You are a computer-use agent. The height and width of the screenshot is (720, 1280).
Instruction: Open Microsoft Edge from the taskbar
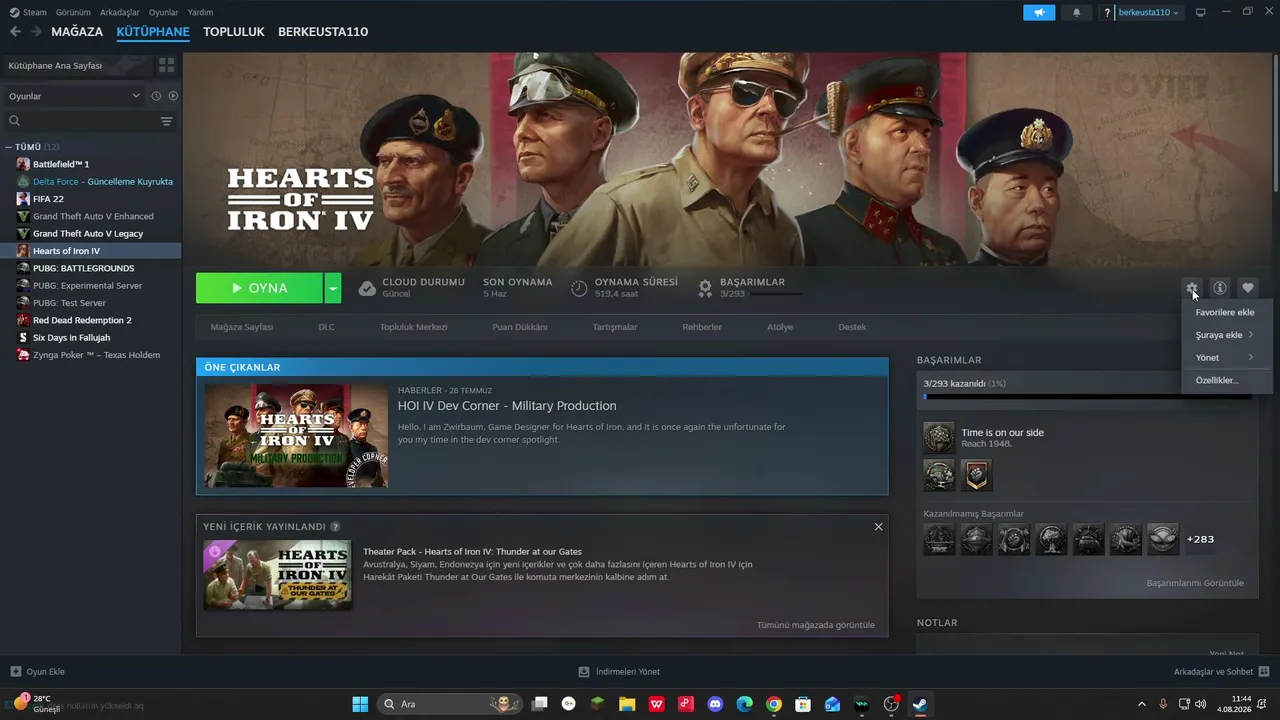[x=744, y=704]
